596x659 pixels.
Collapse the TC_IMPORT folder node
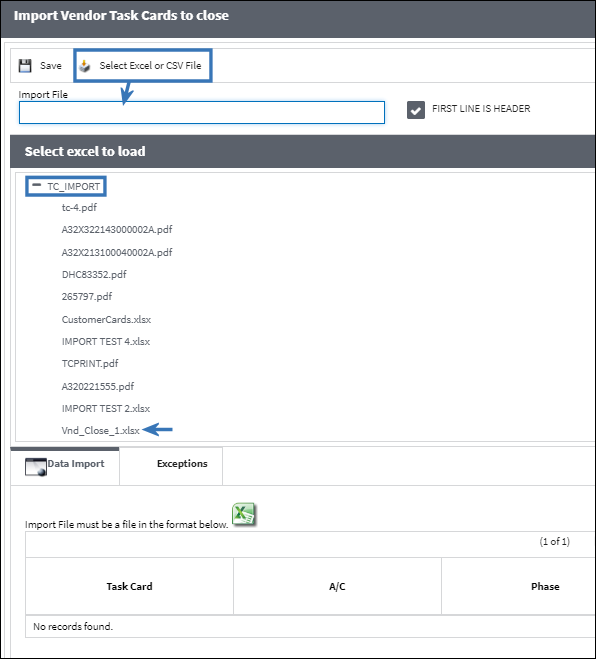point(37,185)
